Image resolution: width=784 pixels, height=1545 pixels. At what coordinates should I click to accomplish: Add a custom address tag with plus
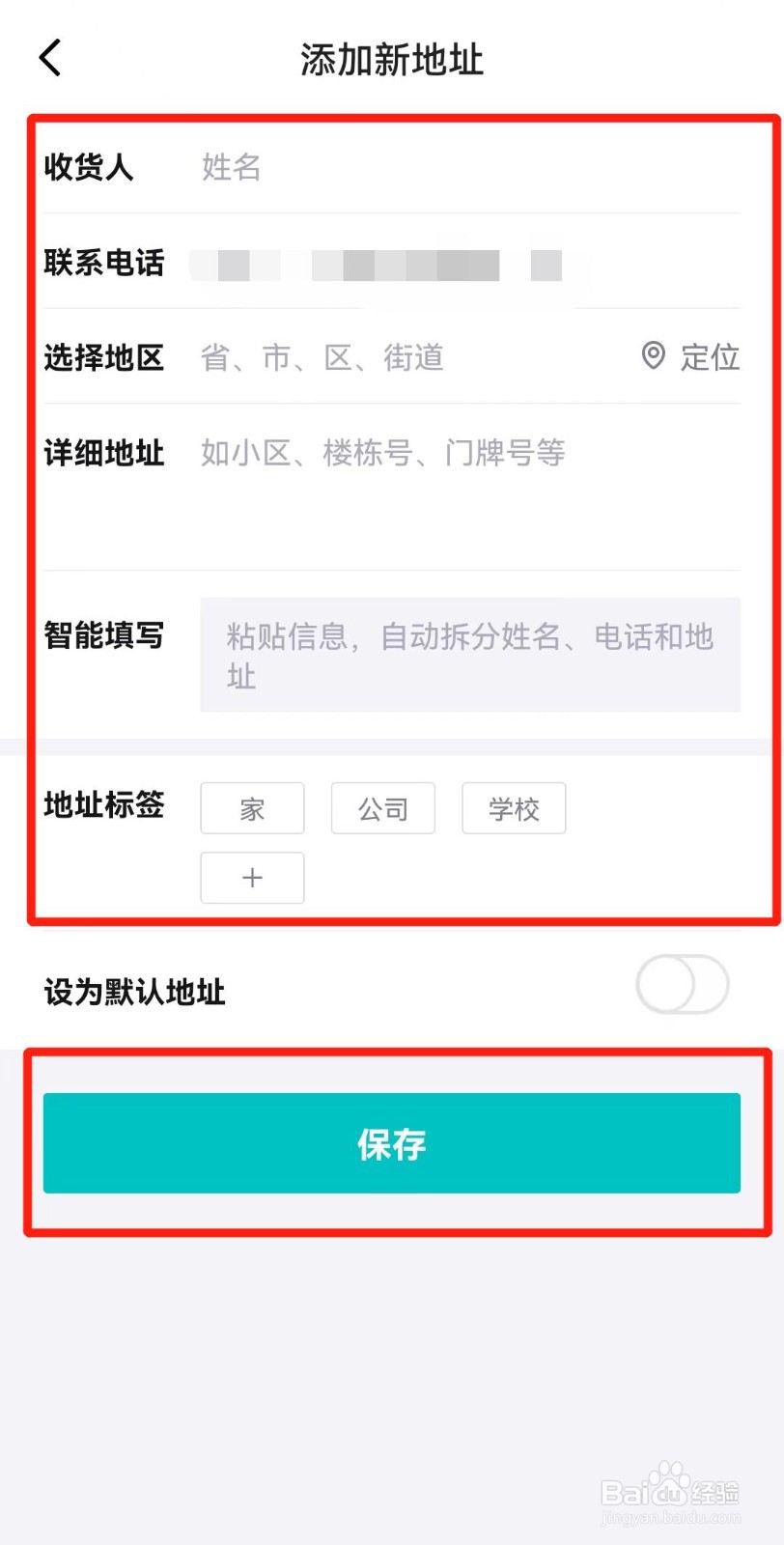pos(252,878)
